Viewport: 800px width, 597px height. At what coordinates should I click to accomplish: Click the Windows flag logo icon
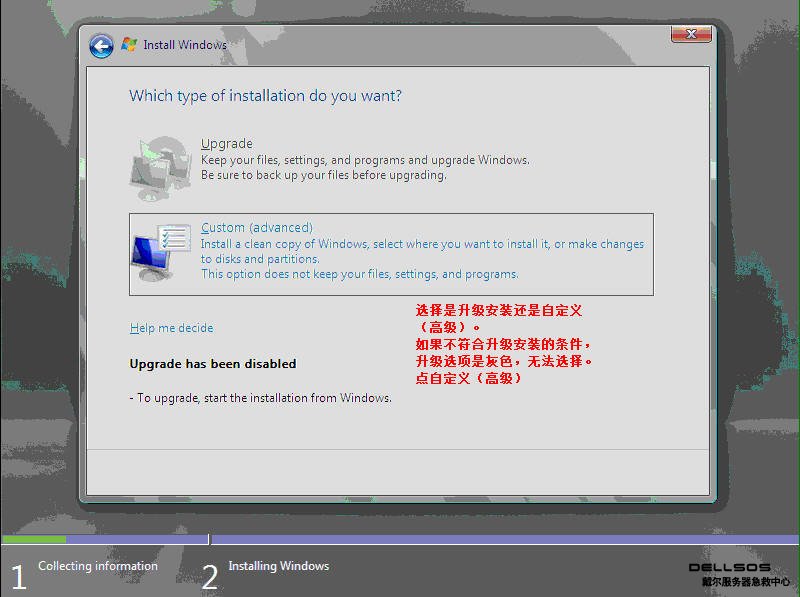pyautogui.click(x=129, y=44)
